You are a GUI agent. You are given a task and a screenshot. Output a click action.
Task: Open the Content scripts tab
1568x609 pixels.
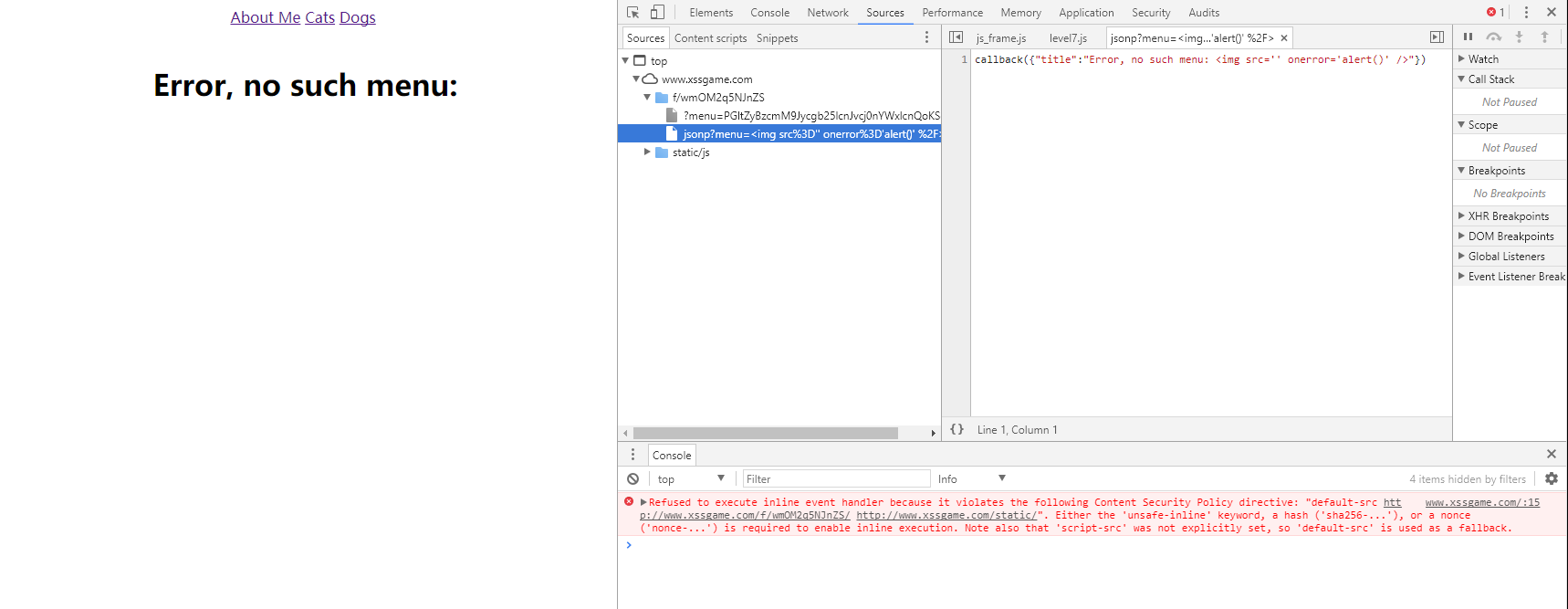pos(710,38)
